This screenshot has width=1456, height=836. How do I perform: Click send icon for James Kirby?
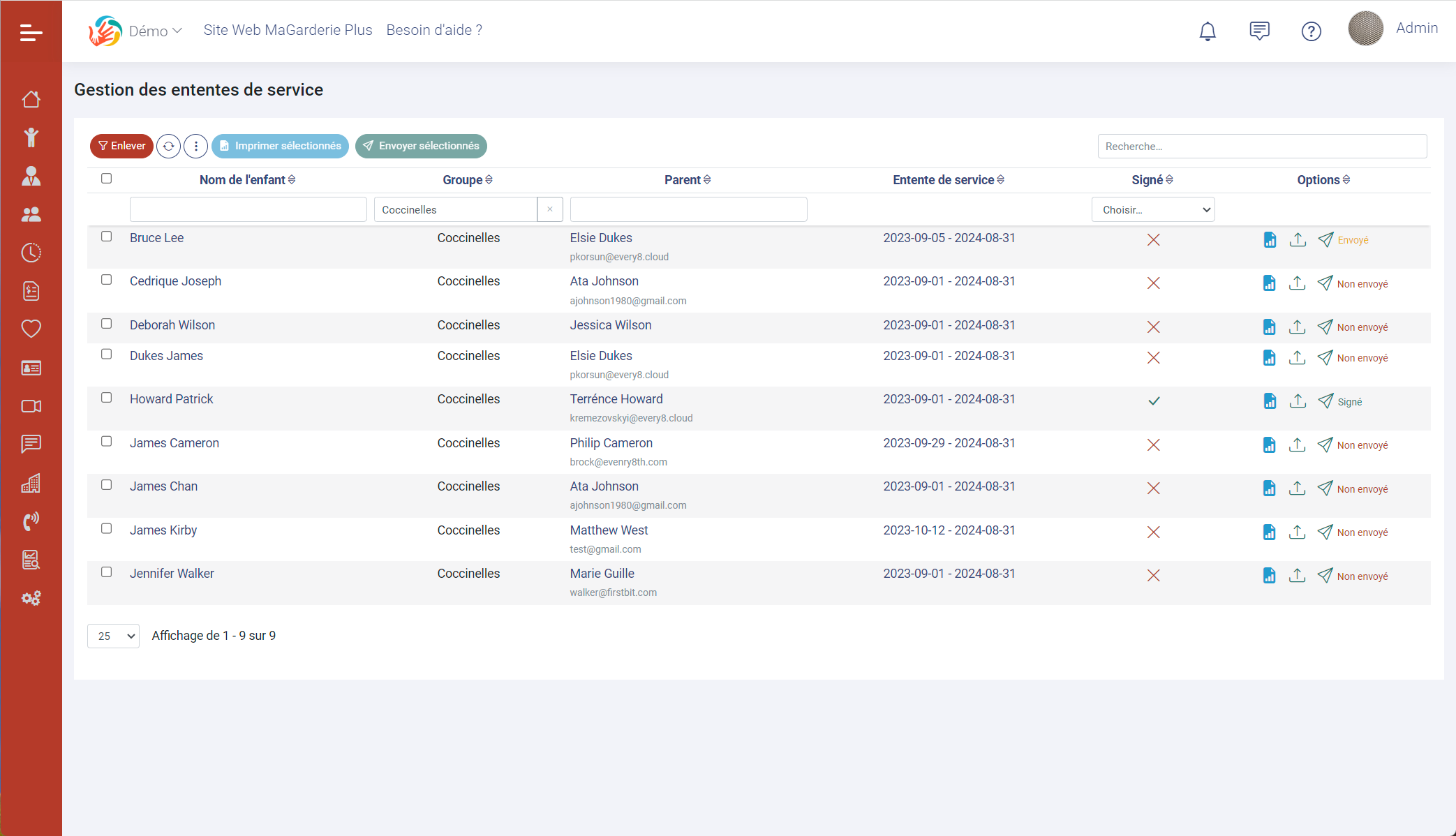[1325, 532]
